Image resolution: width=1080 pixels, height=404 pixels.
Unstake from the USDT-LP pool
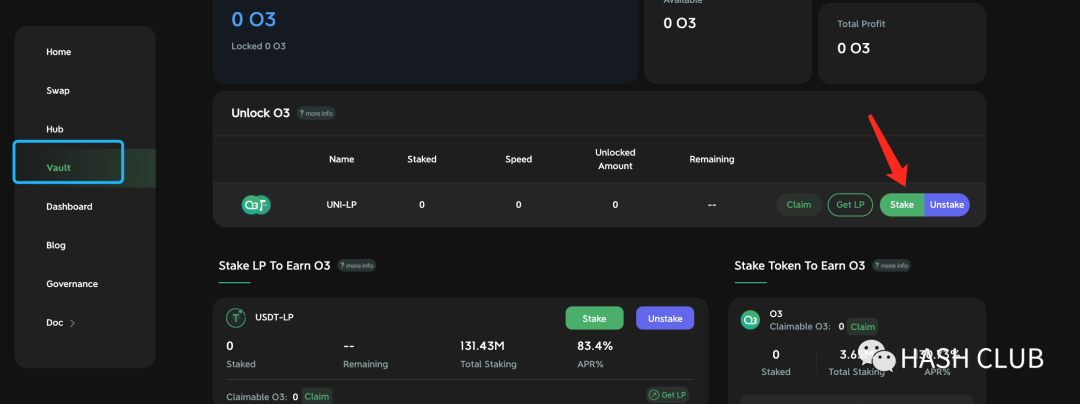point(665,319)
